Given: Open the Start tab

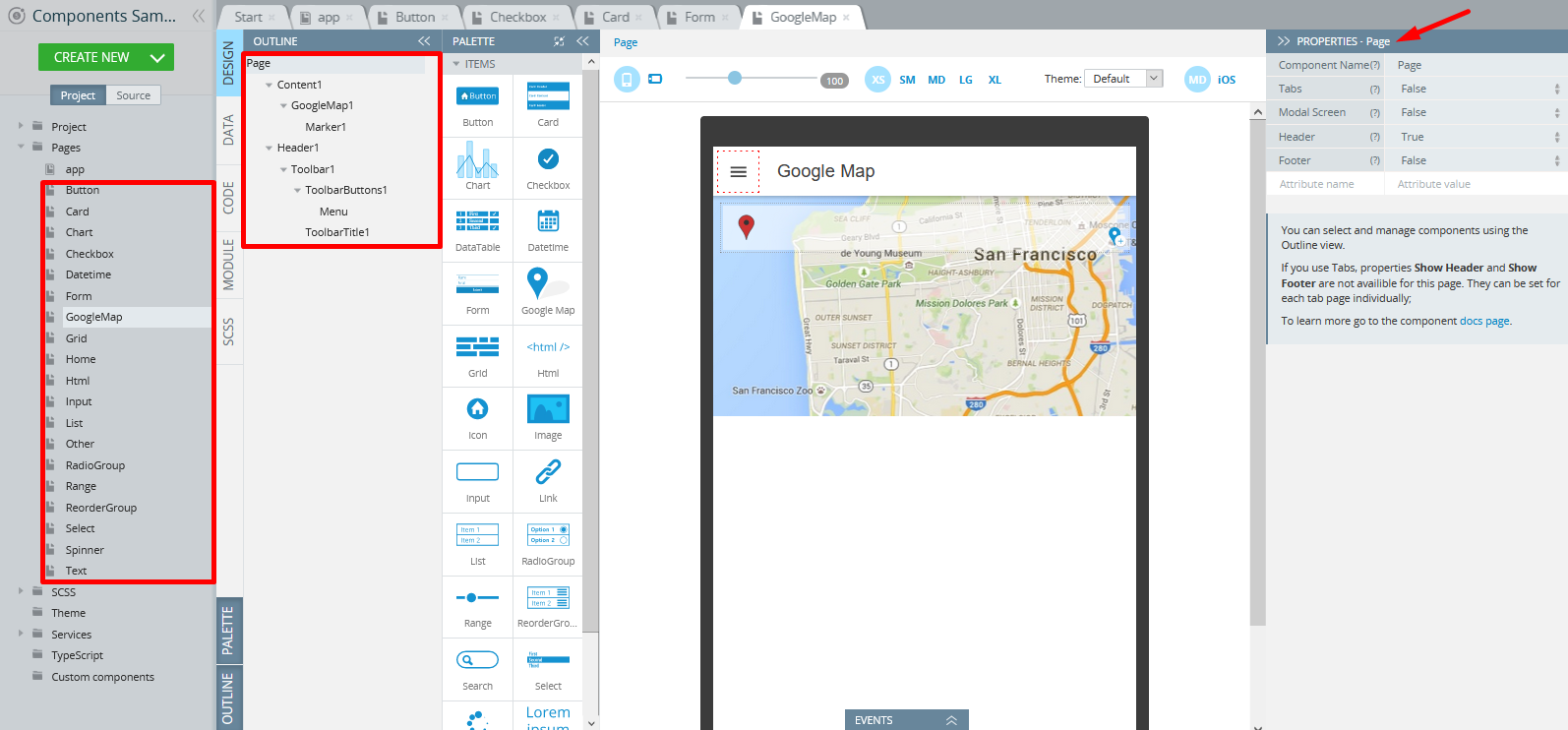Looking at the screenshot, I should click(249, 17).
